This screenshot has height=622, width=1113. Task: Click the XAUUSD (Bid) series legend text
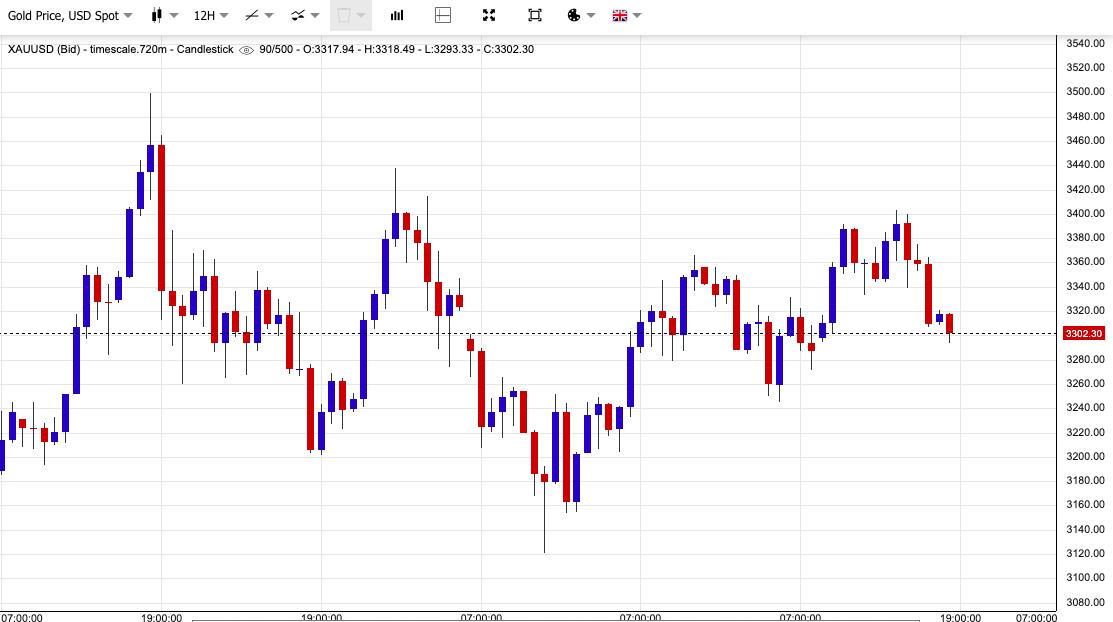click(x=120, y=49)
